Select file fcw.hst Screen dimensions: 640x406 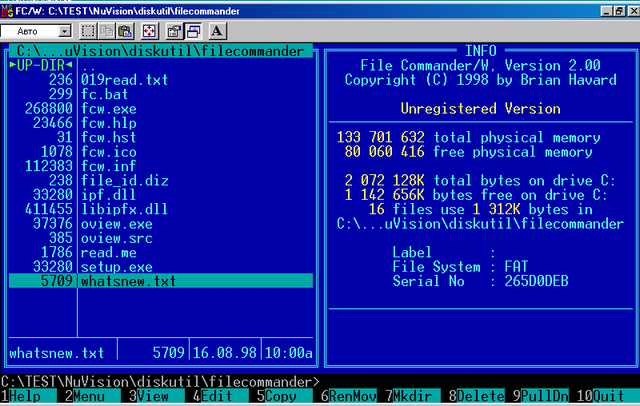[x=109, y=138]
